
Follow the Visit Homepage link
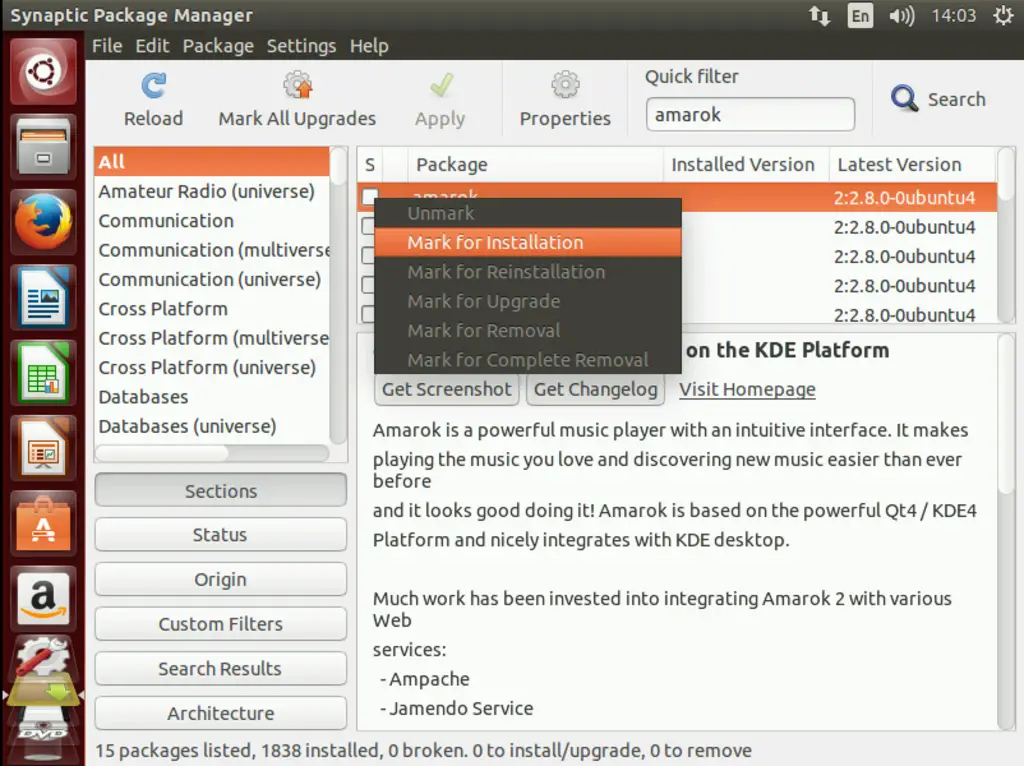tap(747, 389)
